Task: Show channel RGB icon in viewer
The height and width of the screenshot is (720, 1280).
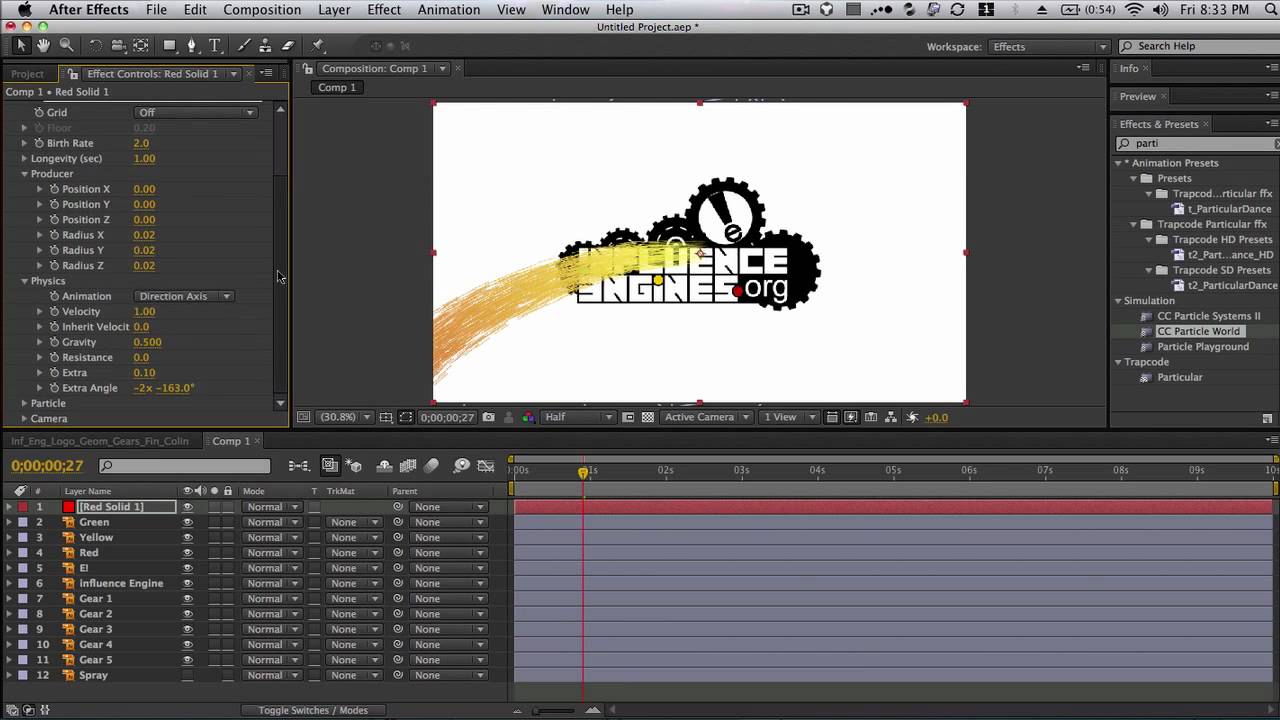Action: 528,417
